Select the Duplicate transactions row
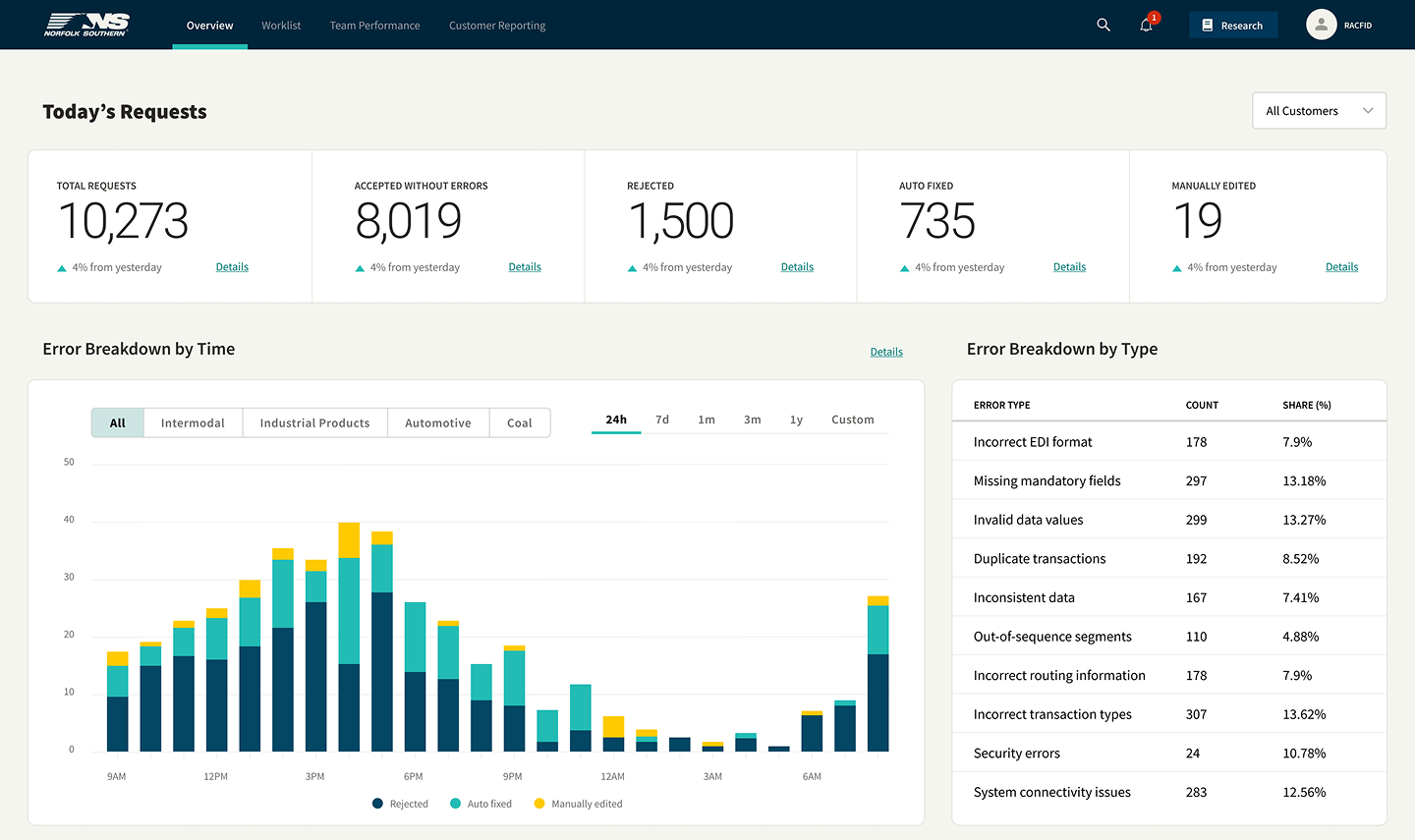 pos(1169,559)
